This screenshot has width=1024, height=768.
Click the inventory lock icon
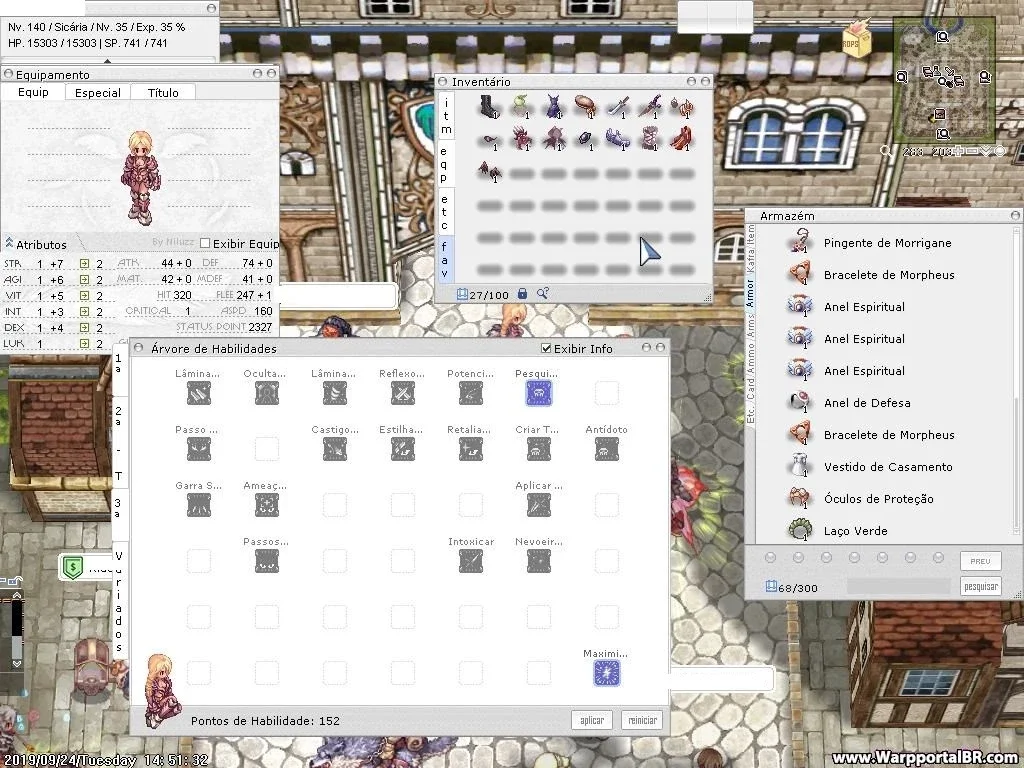pyautogui.click(x=522, y=294)
